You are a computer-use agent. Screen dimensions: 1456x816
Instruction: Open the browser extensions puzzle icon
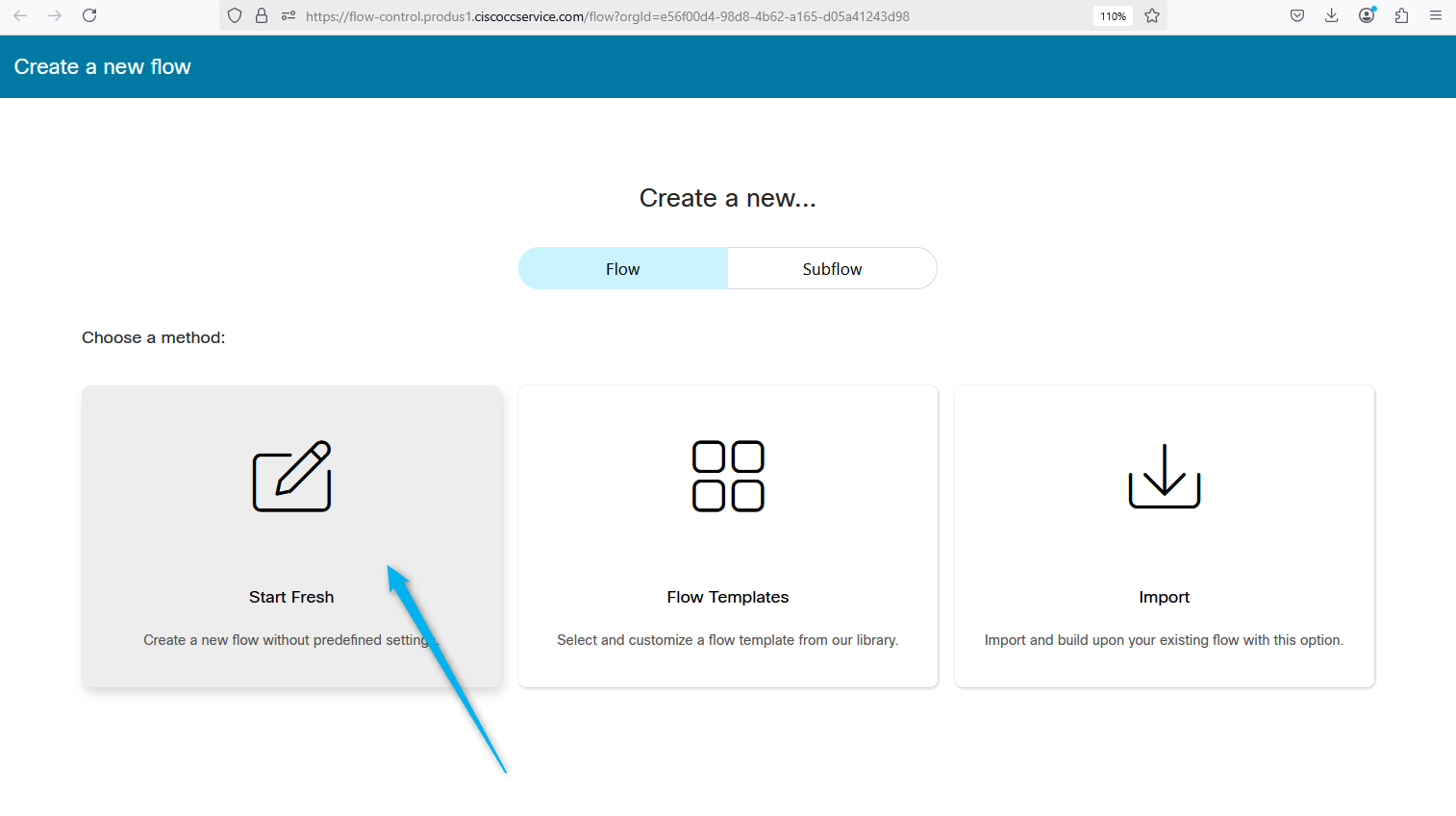pos(1401,15)
